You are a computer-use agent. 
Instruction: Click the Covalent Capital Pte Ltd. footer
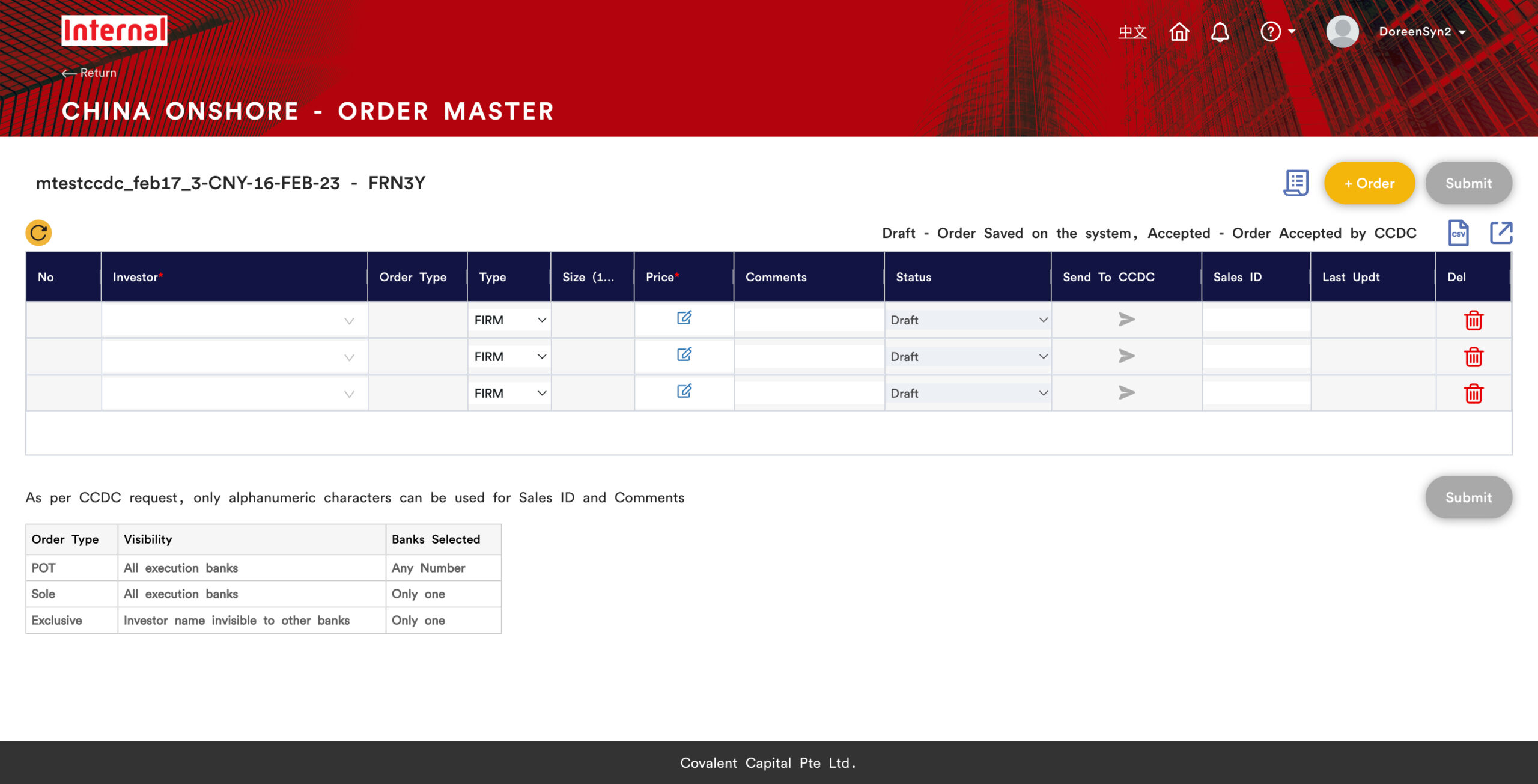[768, 763]
